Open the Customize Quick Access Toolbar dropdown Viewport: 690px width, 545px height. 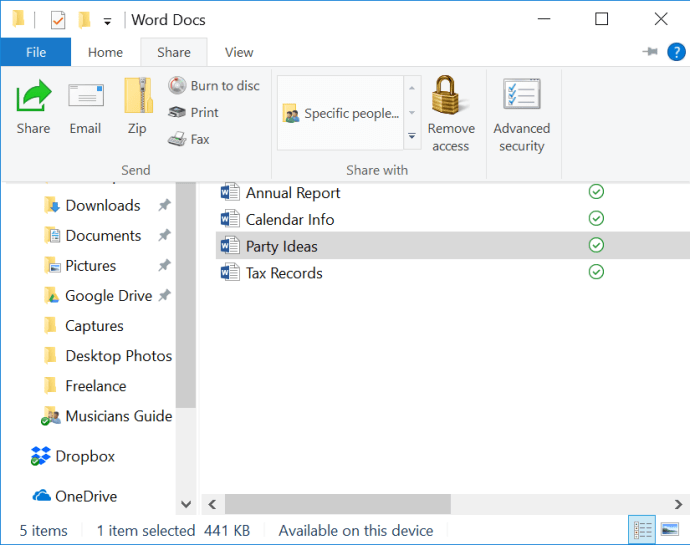pyautogui.click(x=107, y=21)
